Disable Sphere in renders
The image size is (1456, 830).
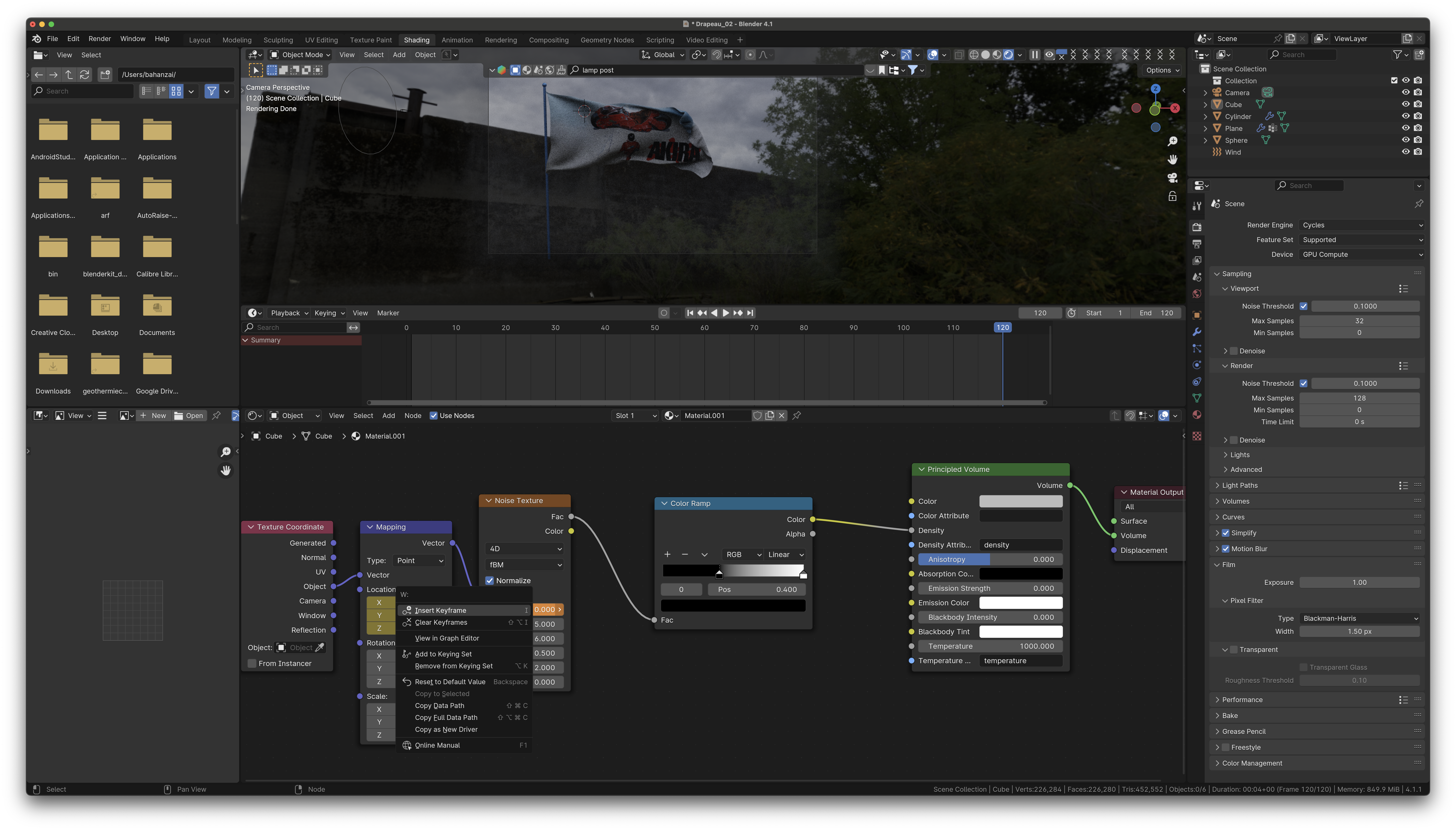pos(1418,140)
